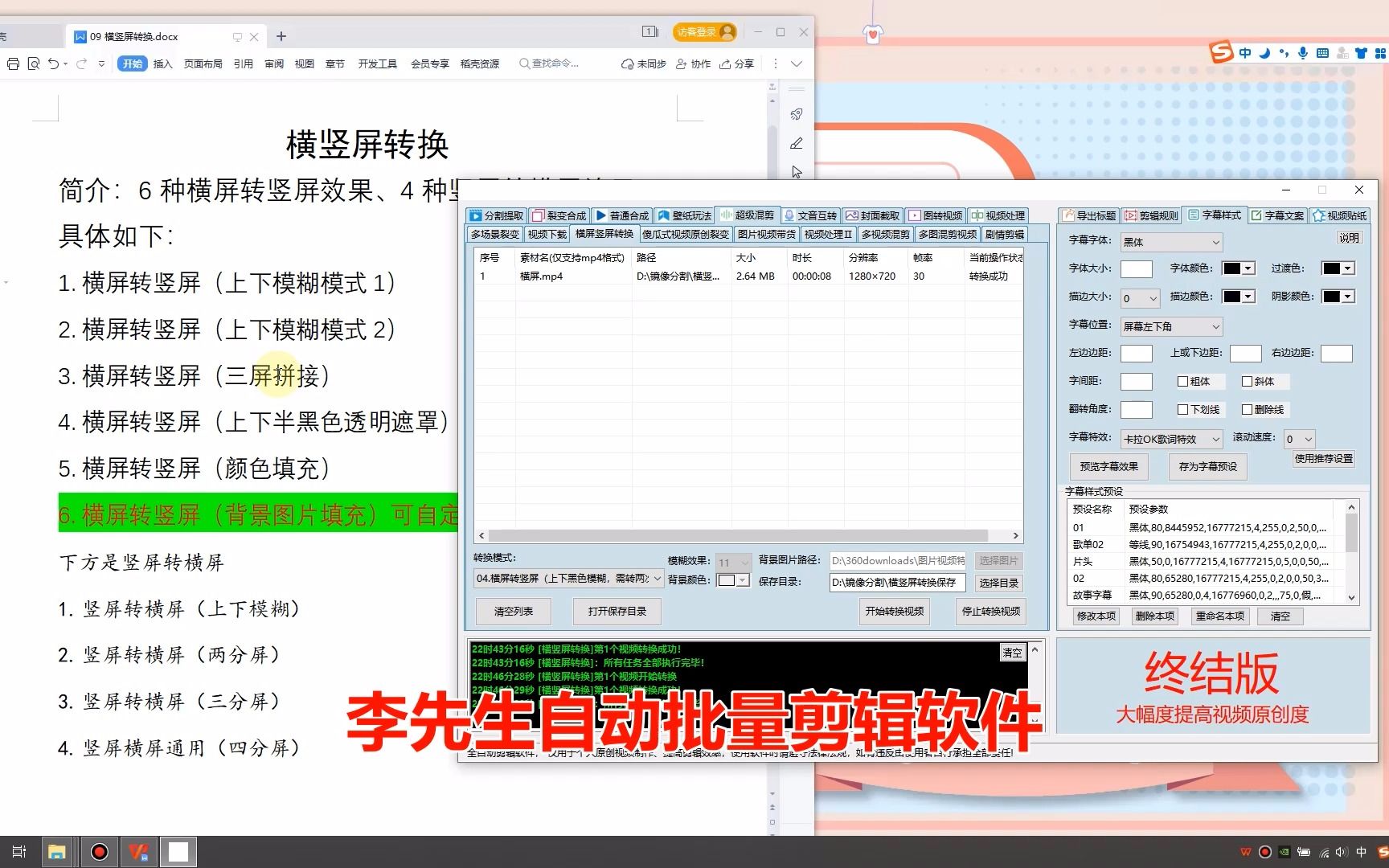Open File Explorer from the taskbar
1389x868 pixels.
(x=56, y=852)
